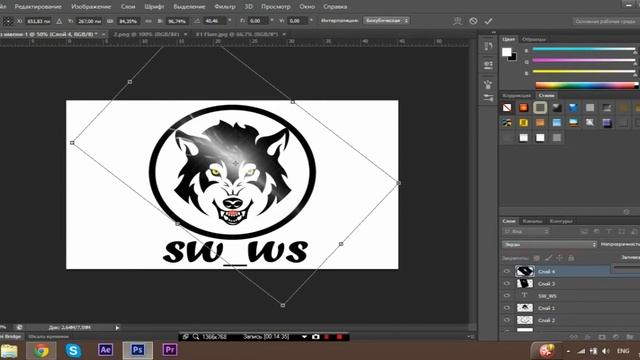Open the Просмотр menu

276,7
